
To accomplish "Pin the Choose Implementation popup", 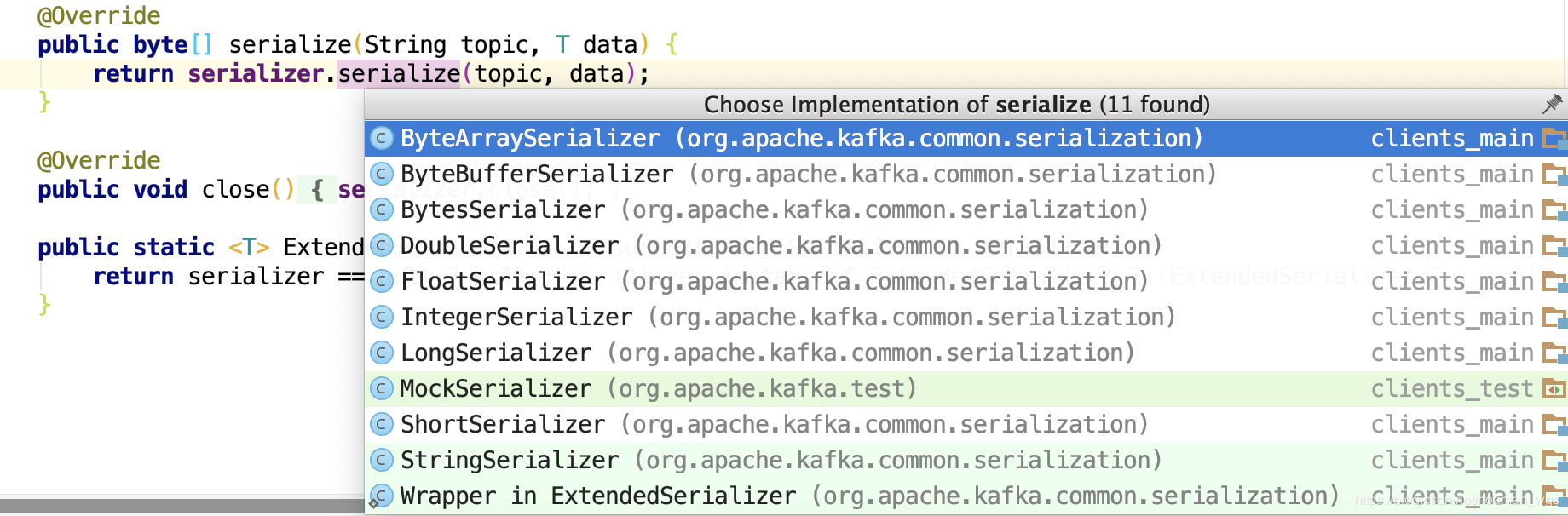I will click(1552, 104).
